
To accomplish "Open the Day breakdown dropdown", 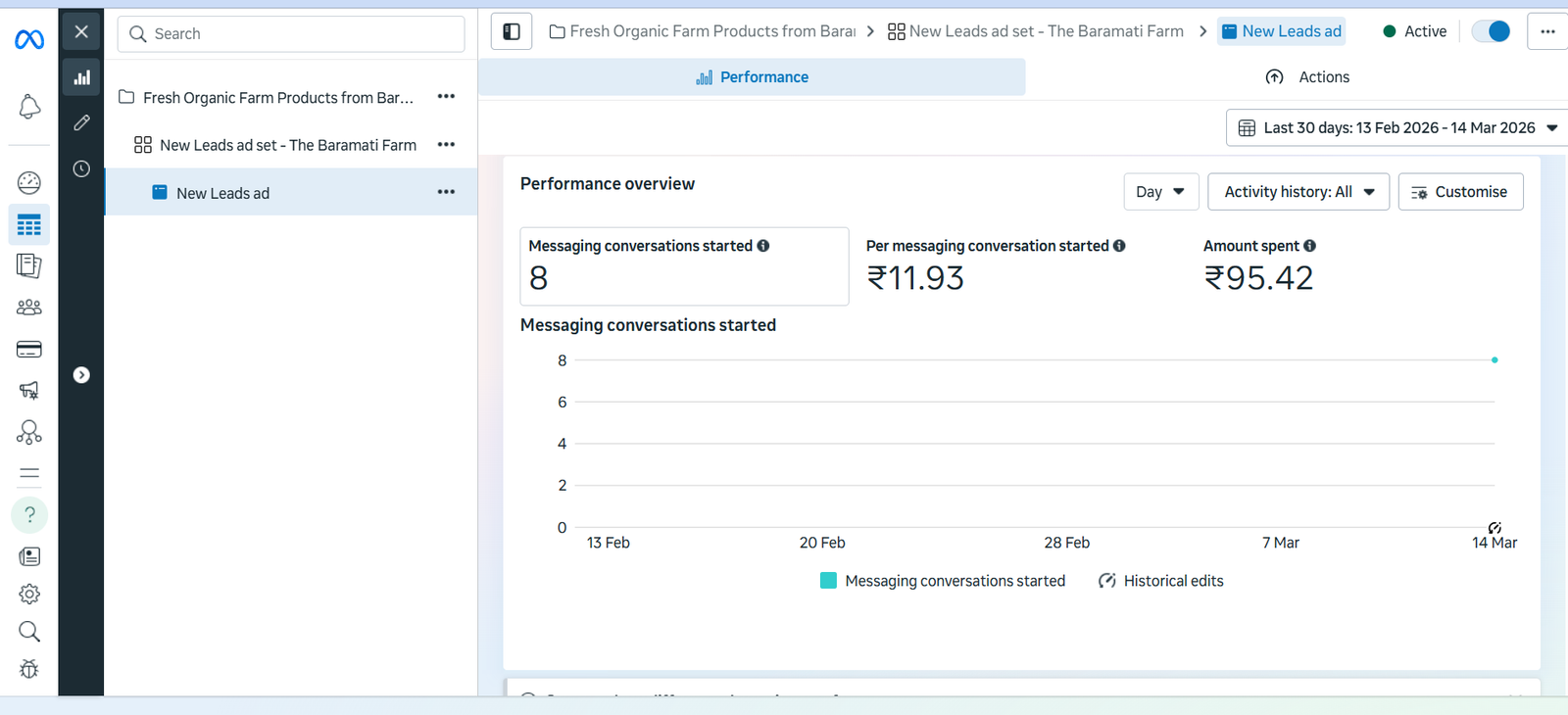I will pyautogui.click(x=1159, y=192).
